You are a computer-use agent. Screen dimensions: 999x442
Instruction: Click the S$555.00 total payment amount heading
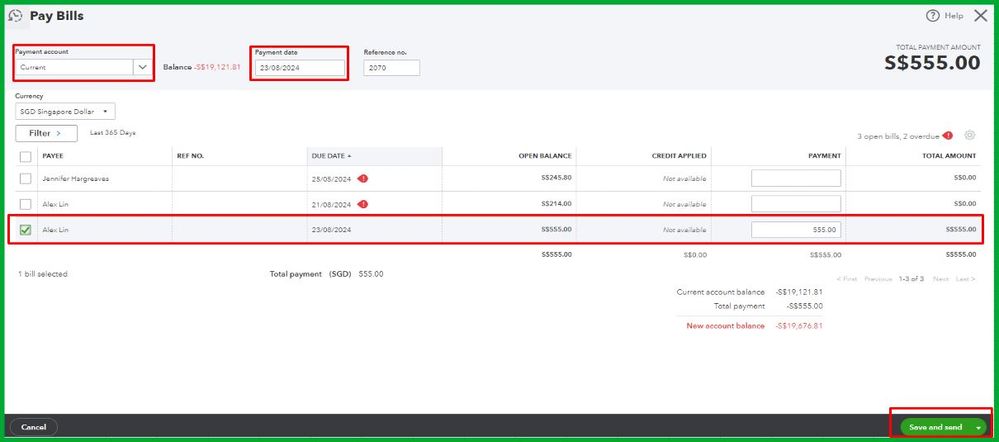932,62
